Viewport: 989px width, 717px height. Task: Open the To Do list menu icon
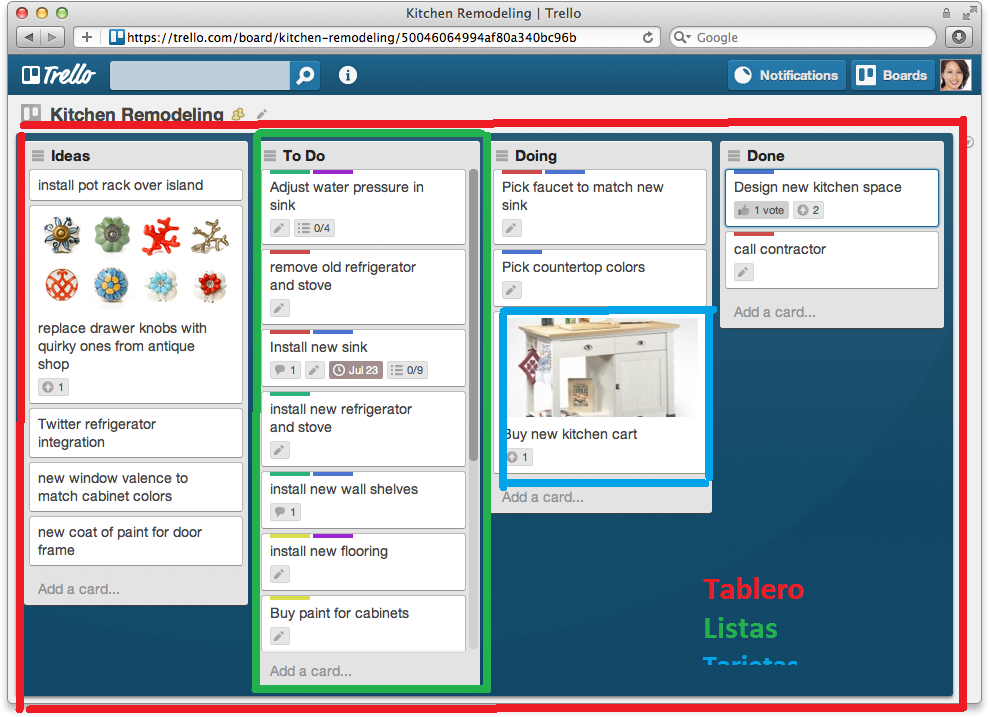[x=270, y=156]
